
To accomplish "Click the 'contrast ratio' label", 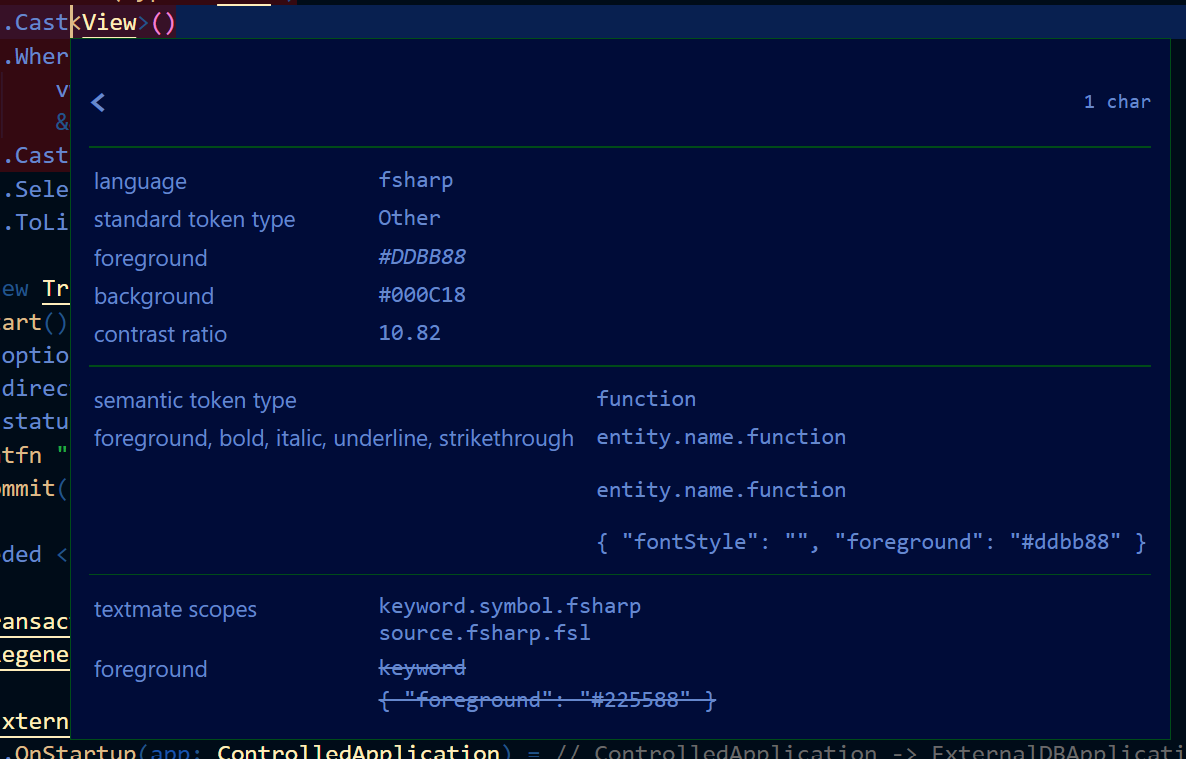I will (160, 334).
